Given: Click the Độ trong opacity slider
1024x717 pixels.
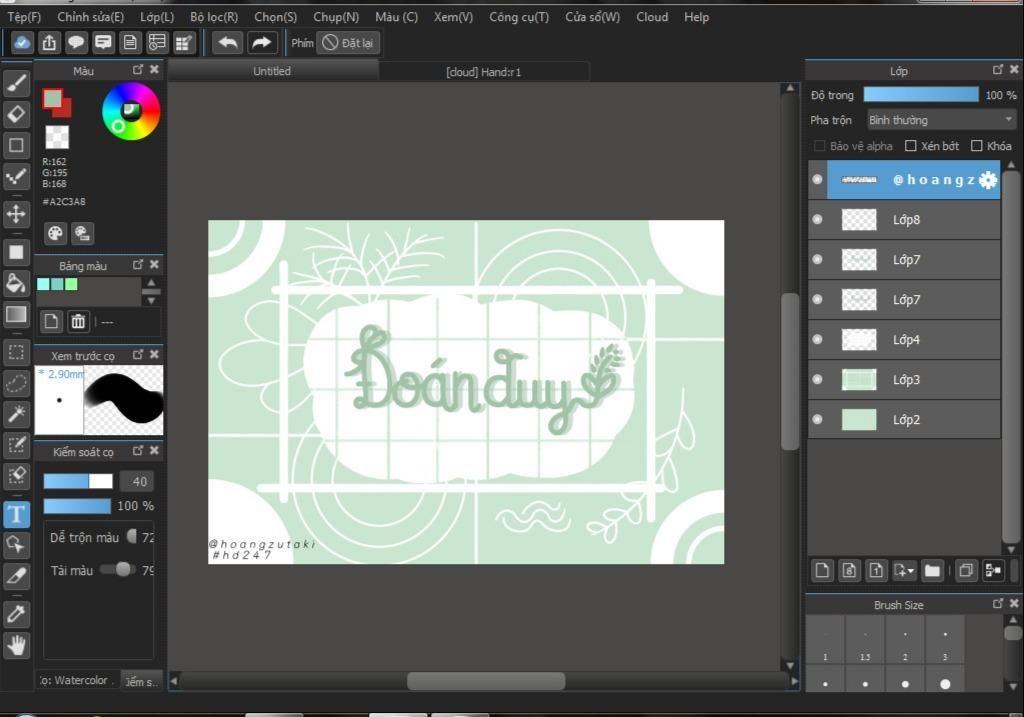Looking at the screenshot, I should point(921,95).
